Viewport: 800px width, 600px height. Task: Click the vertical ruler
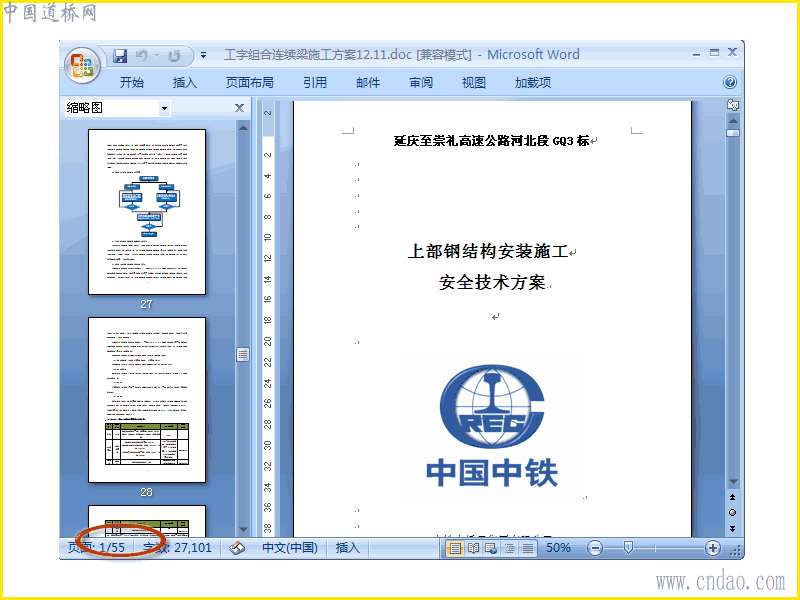click(x=268, y=319)
